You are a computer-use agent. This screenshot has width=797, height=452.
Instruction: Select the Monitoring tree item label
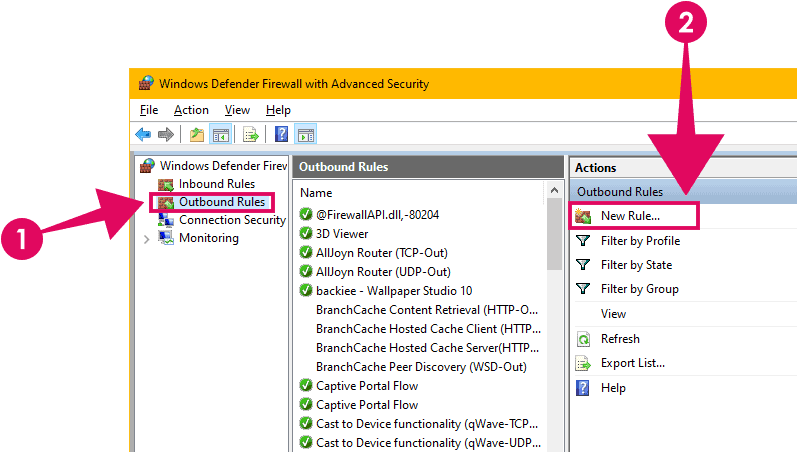pyautogui.click(x=209, y=238)
